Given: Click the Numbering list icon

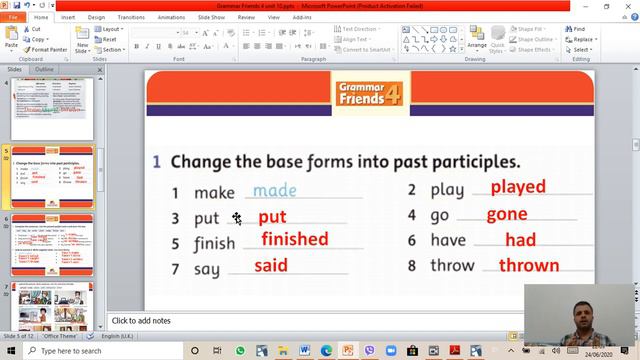Looking at the screenshot, I should point(263,33).
